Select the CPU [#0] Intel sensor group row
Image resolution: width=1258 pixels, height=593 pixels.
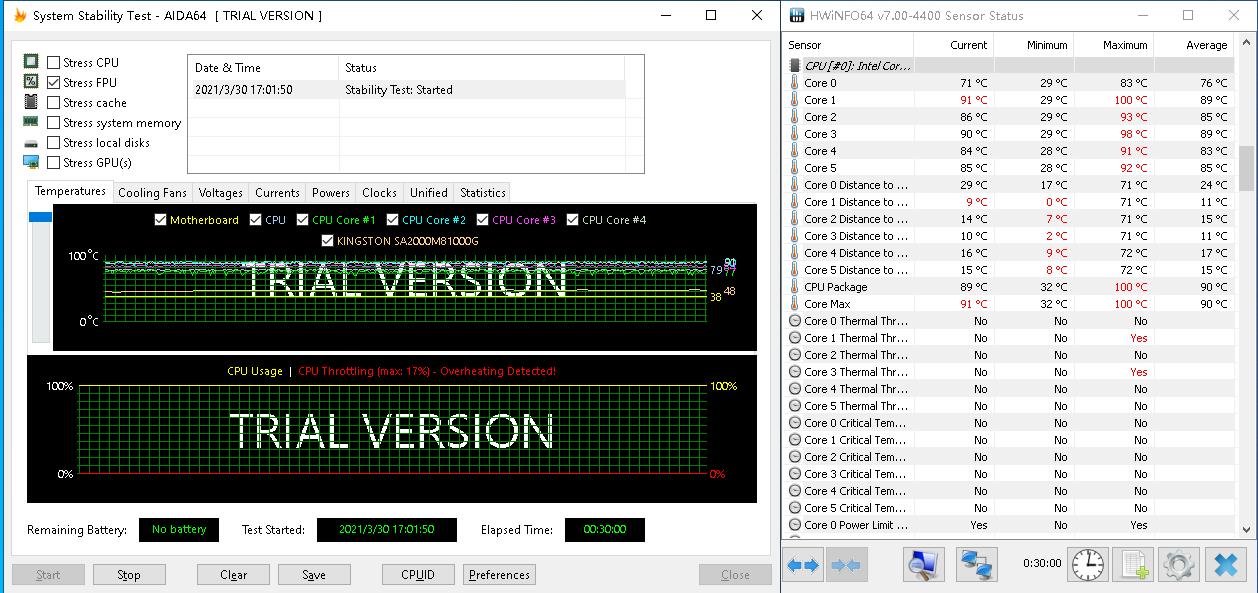coord(858,66)
